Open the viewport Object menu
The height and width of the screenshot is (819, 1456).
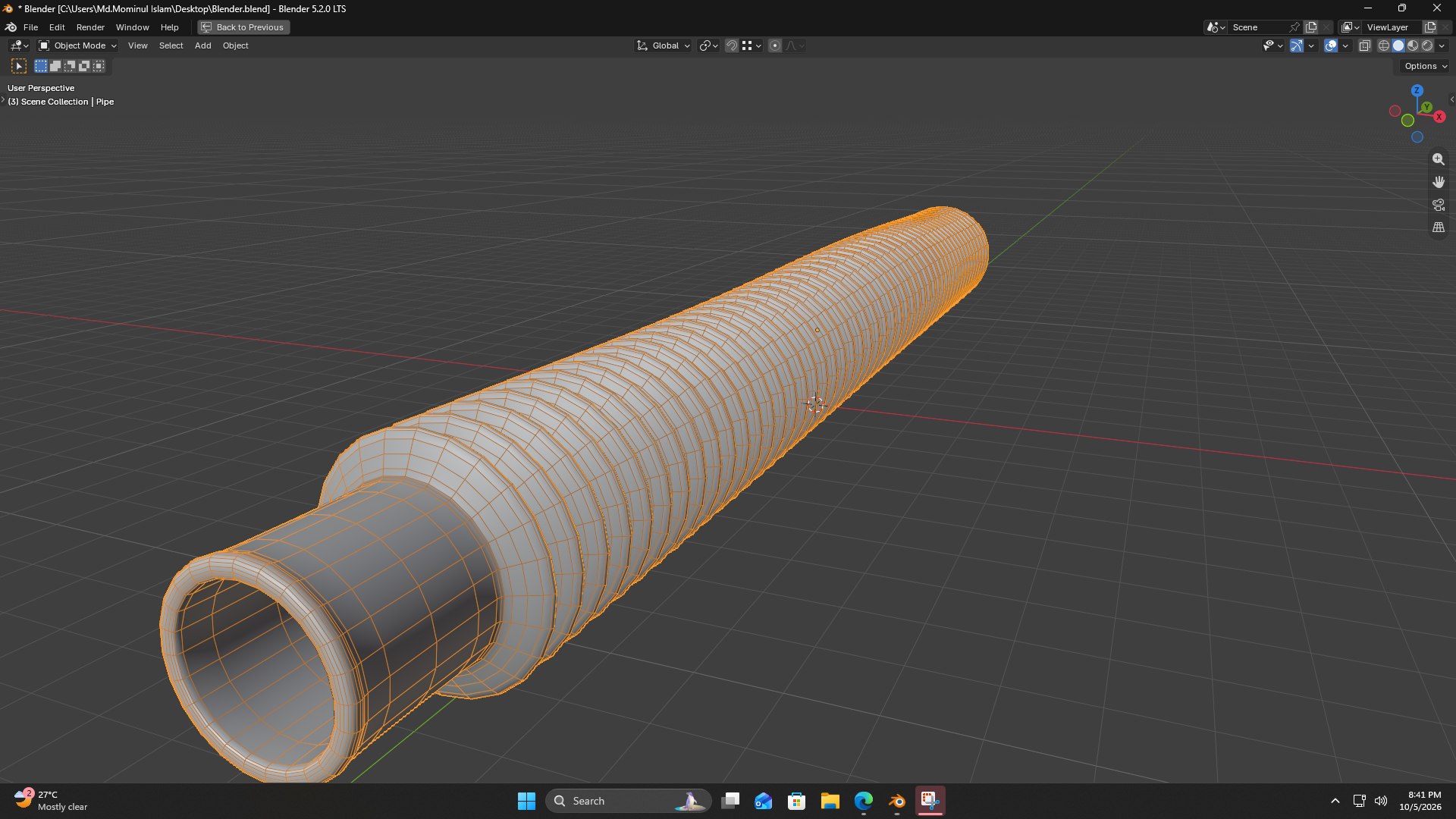click(235, 45)
